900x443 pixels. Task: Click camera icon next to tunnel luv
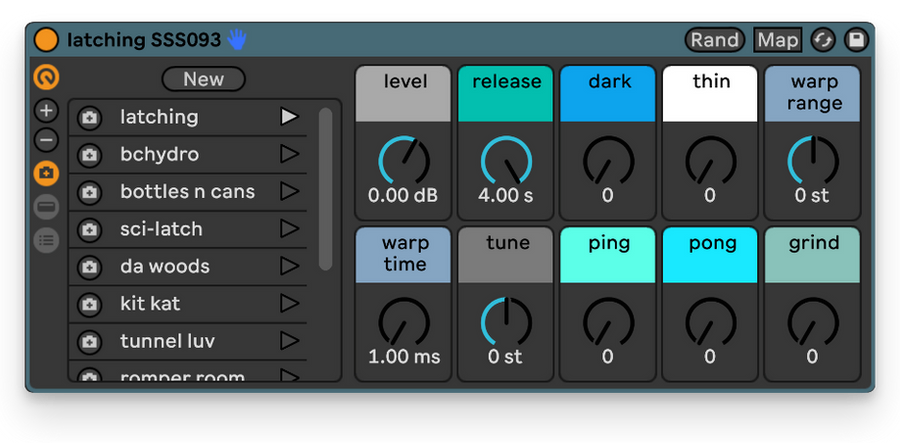pyautogui.click(x=89, y=341)
